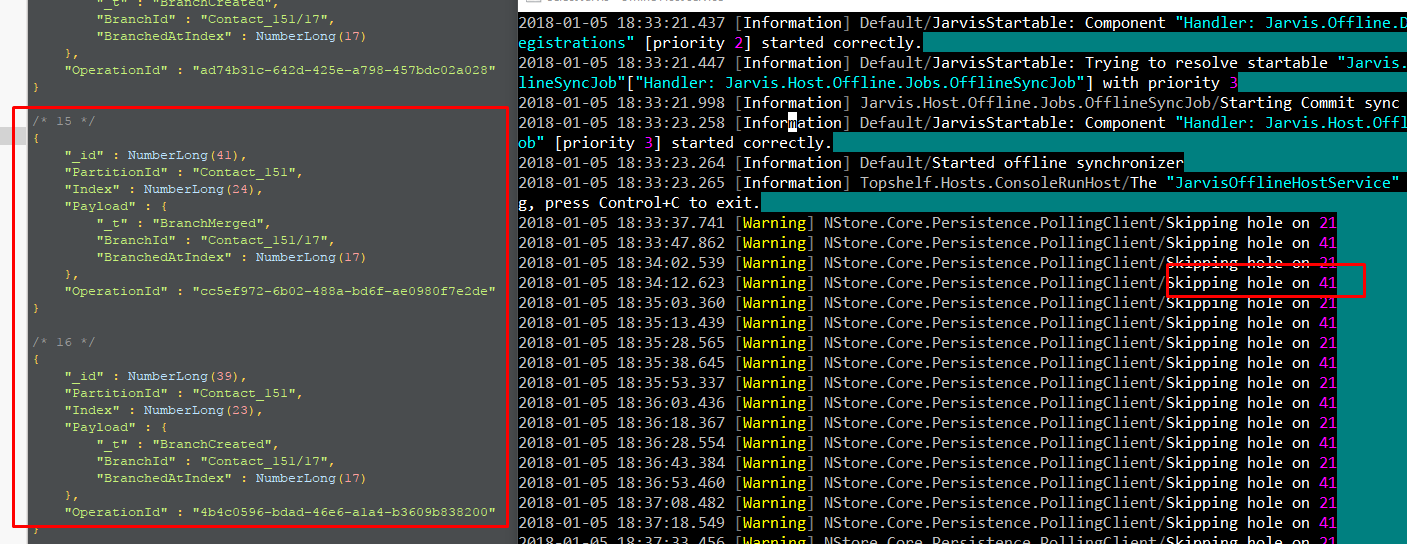Click the log timestamp 2018-01-05 18:35:38.645
Screen dimensions: 1407x544
point(624,362)
